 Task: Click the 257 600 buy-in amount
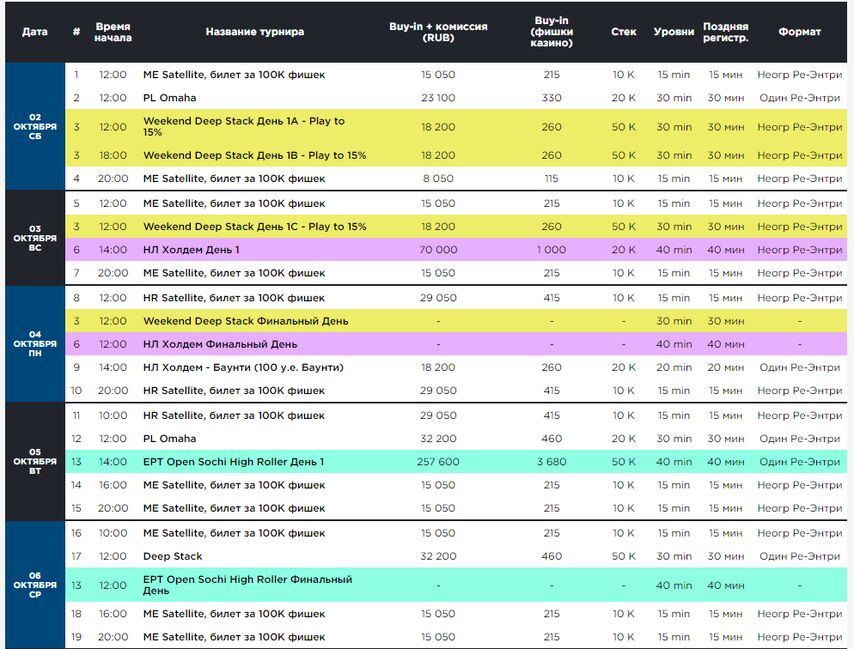point(438,462)
